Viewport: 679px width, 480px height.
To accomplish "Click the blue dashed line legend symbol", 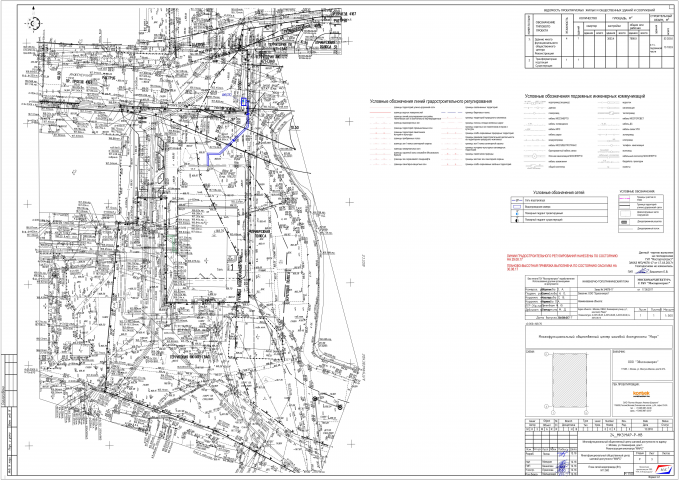I will coord(452,113).
